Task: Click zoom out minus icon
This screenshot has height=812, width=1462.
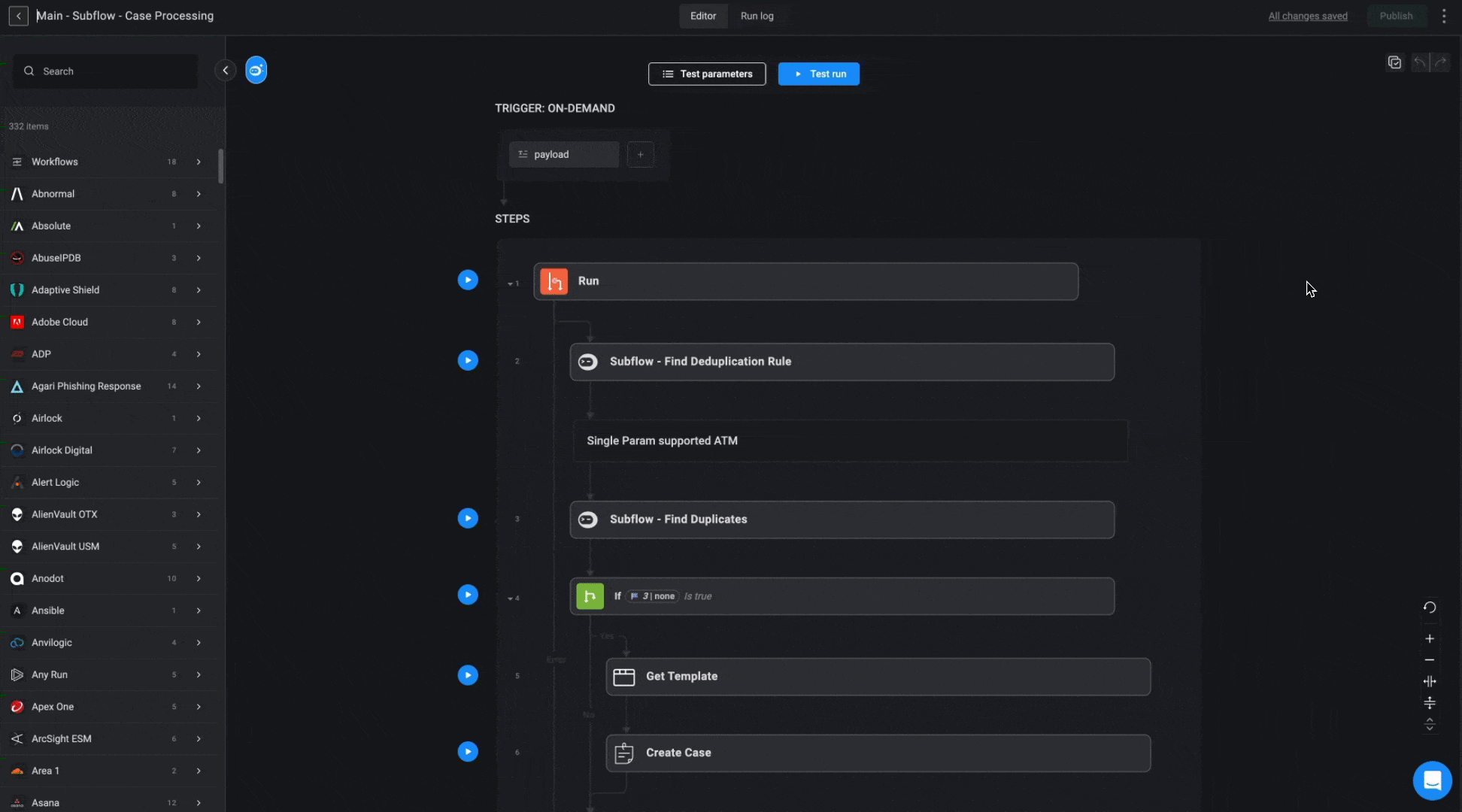Action: point(1430,660)
